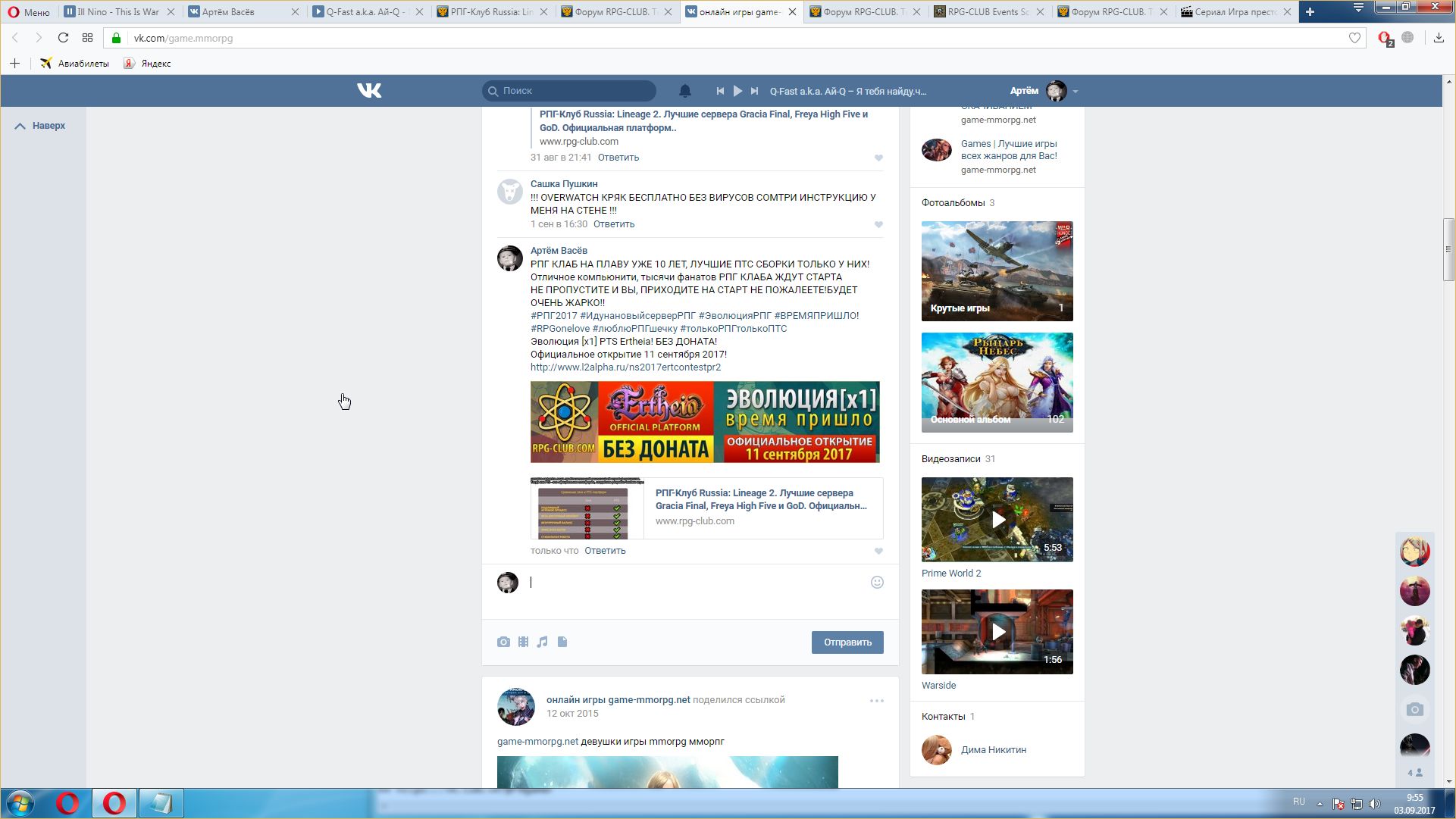Focus the comment text field

697,583
